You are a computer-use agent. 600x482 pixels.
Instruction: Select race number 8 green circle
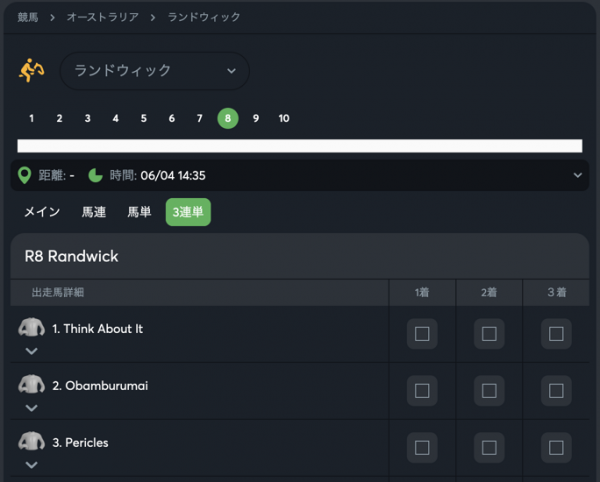pyautogui.click(x=228, y=118)
